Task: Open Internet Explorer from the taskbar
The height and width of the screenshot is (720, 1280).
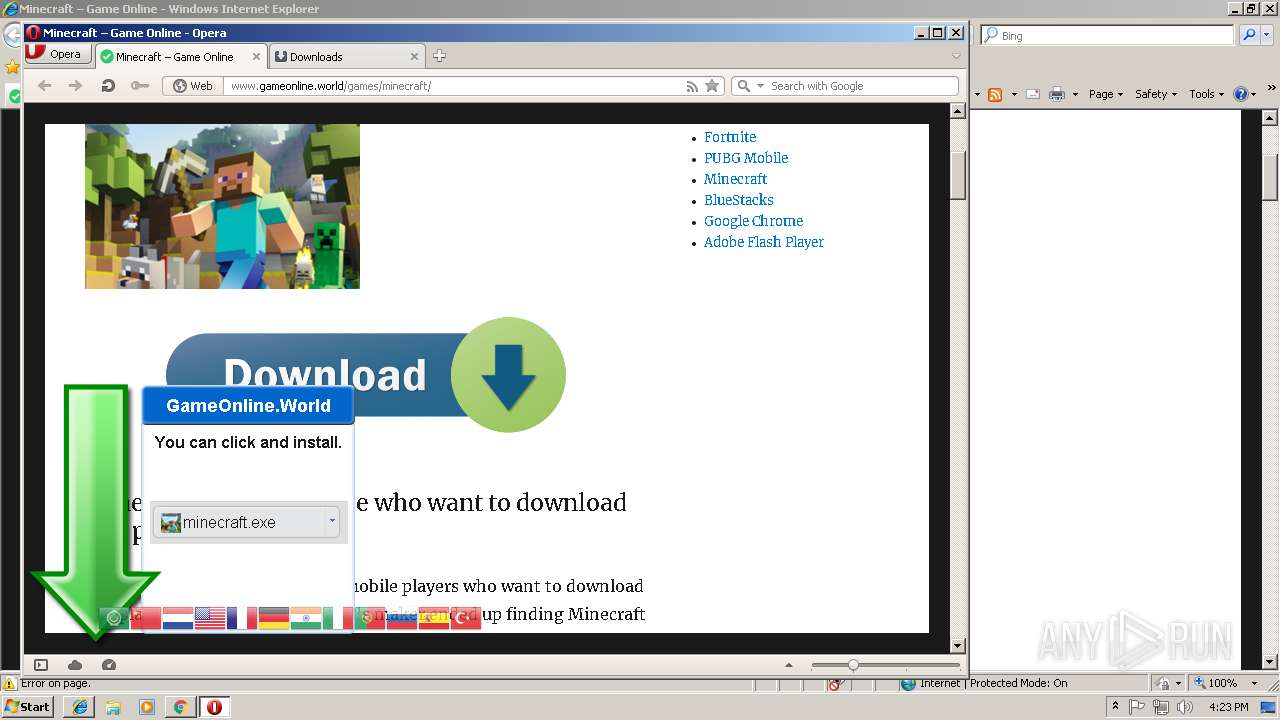Action: pos(80,707)
